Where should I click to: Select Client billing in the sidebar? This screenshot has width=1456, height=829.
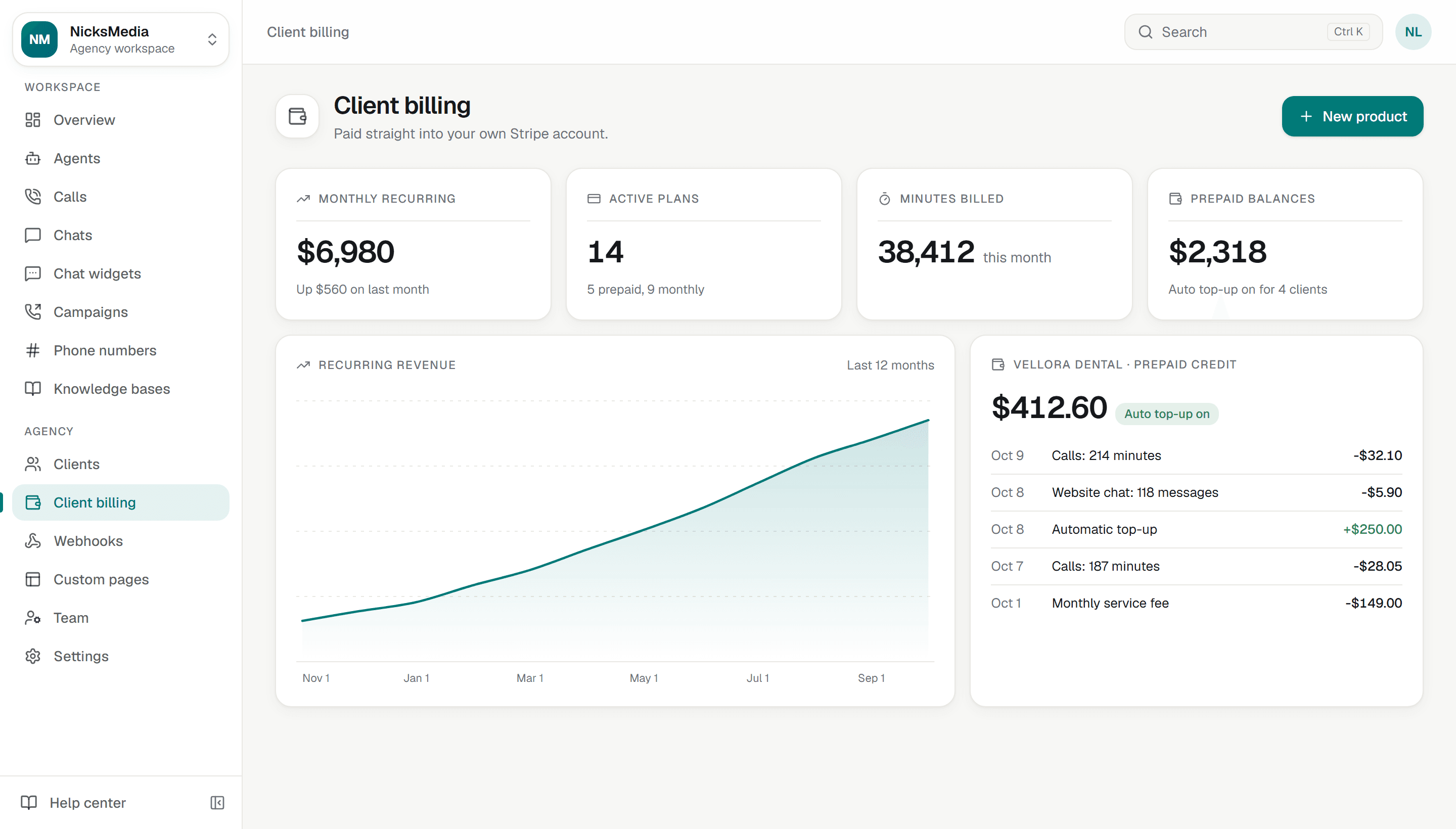point(121,503)
